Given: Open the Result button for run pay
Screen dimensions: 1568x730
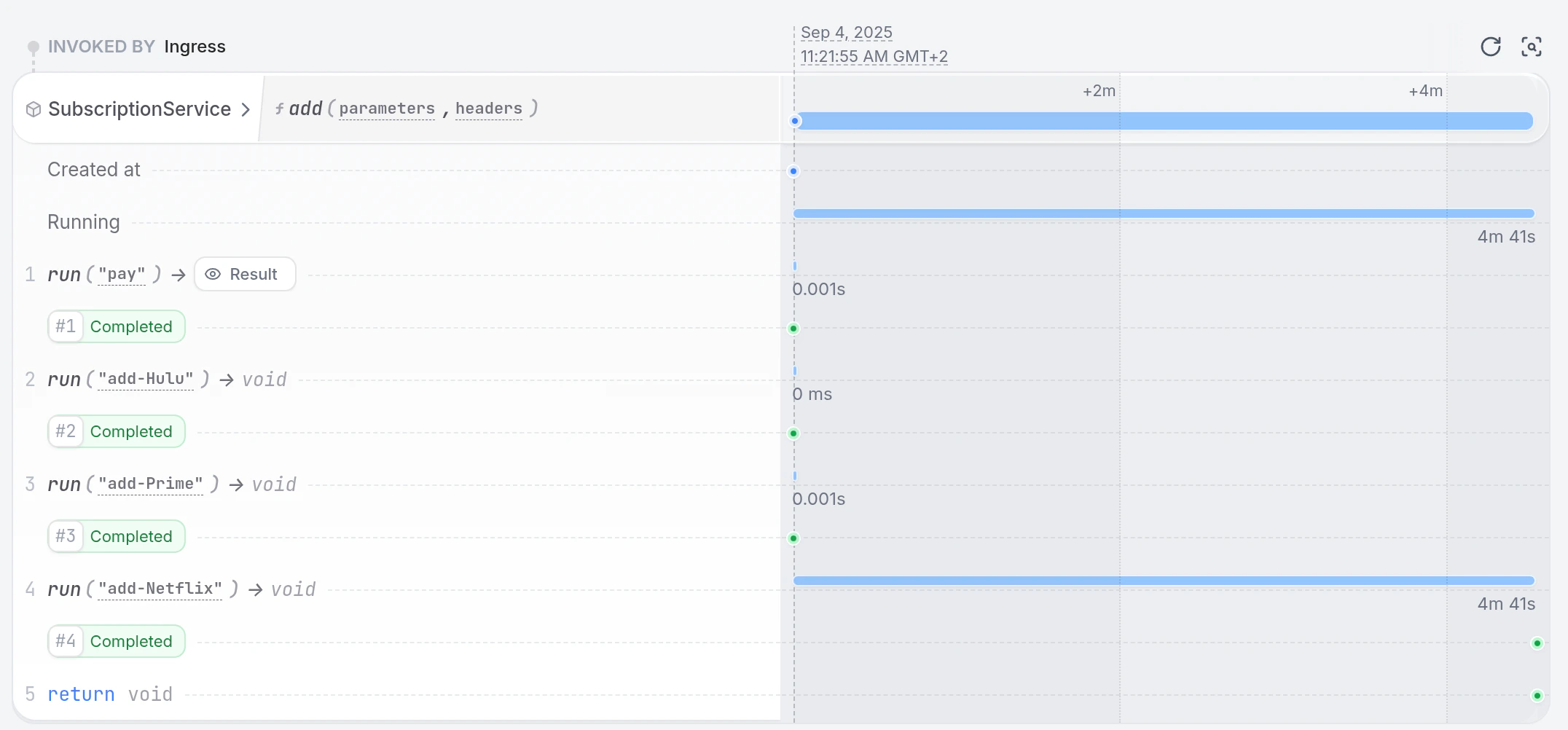Looking at the screenshot, I should 245,274.
